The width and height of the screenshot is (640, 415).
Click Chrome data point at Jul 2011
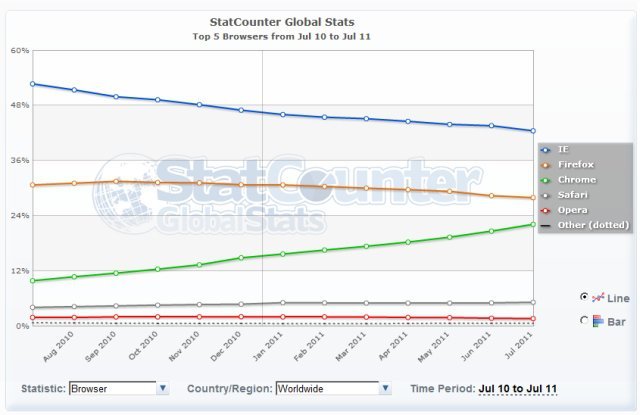533,225
